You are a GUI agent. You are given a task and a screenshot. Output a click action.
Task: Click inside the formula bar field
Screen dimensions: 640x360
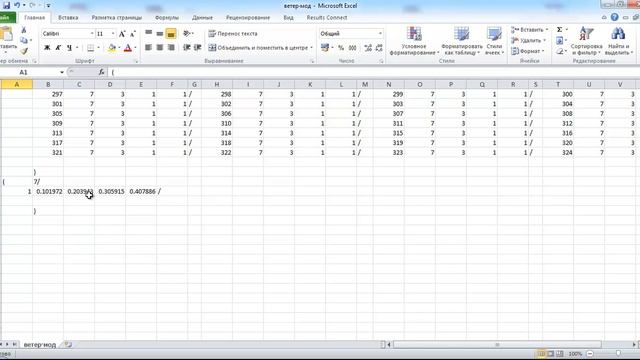click(x=373, y=72)
